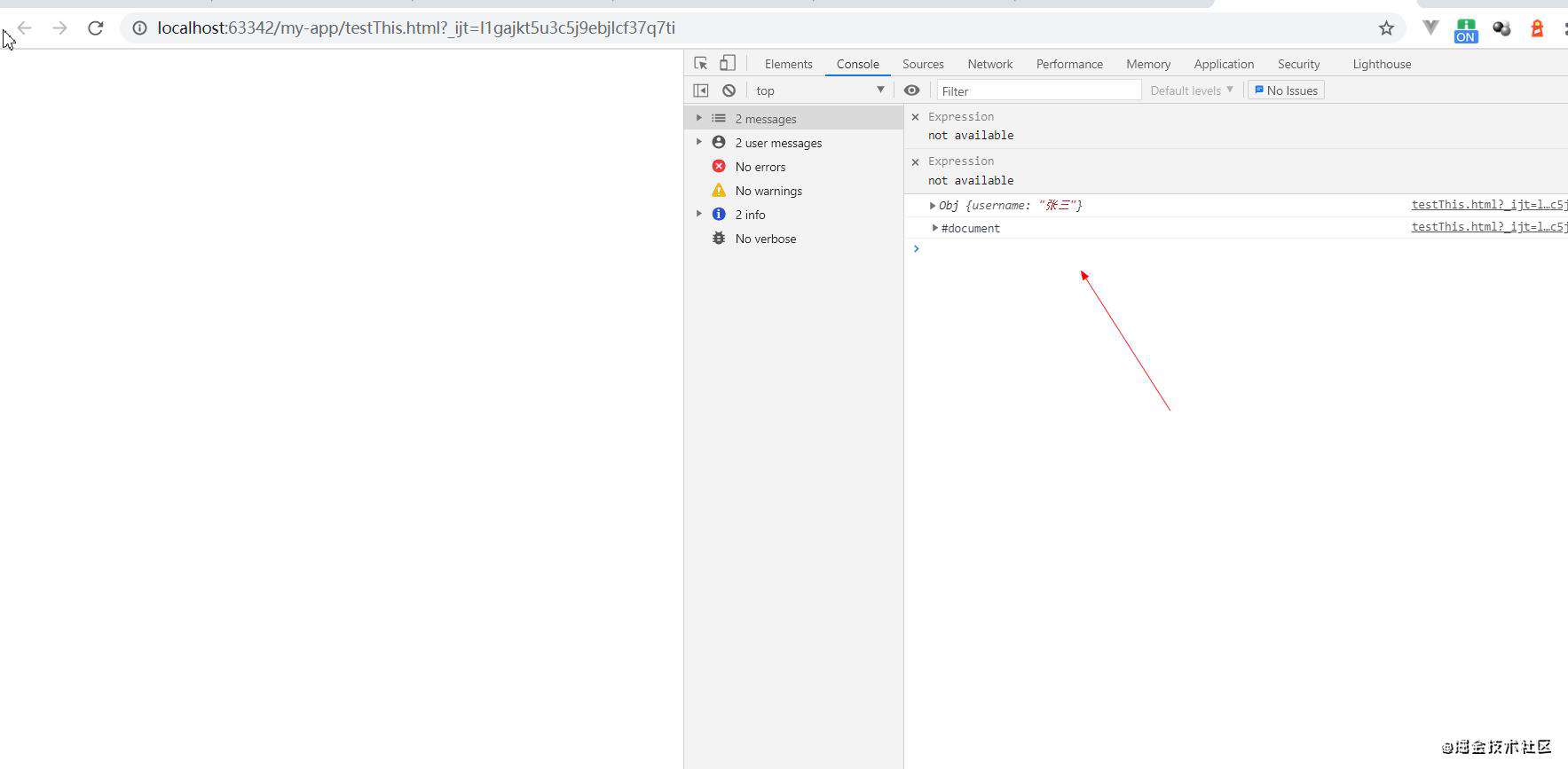Select the No errors red icon

[719, 166]
